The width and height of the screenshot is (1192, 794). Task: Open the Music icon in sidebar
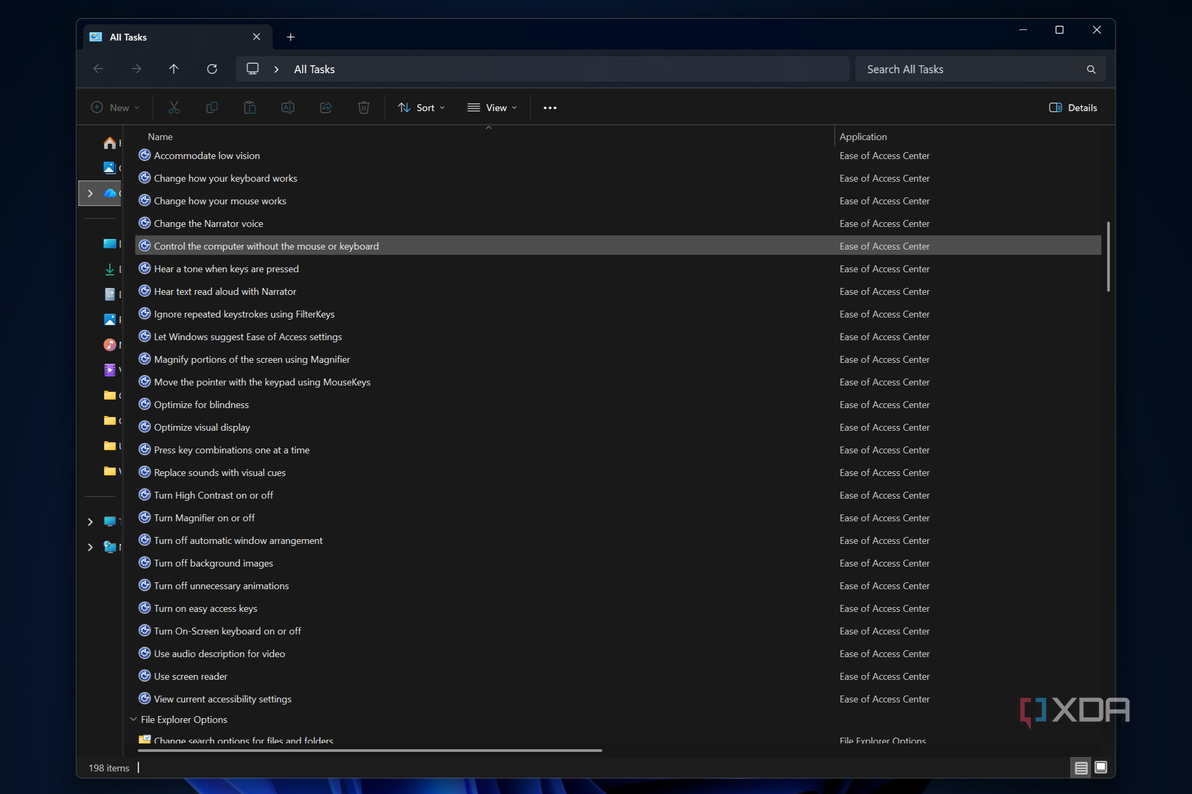coord(109,345)
